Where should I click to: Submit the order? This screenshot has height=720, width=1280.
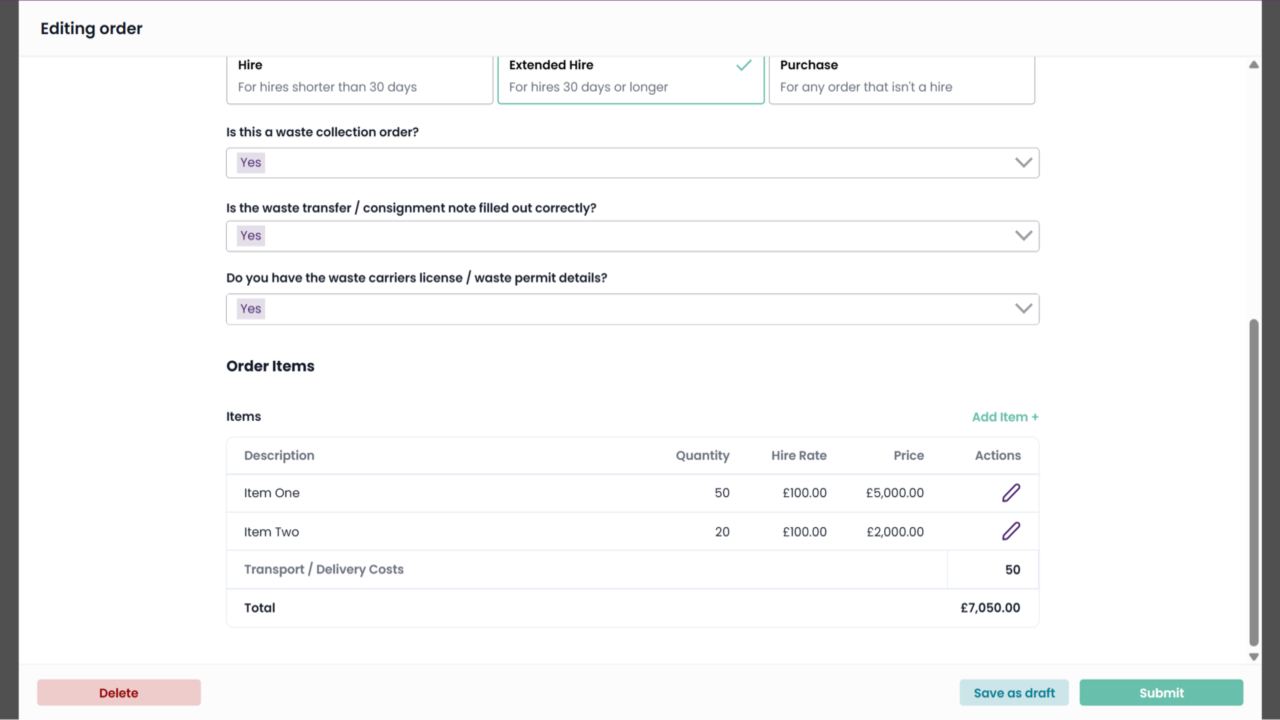(x=1161, y=693)
